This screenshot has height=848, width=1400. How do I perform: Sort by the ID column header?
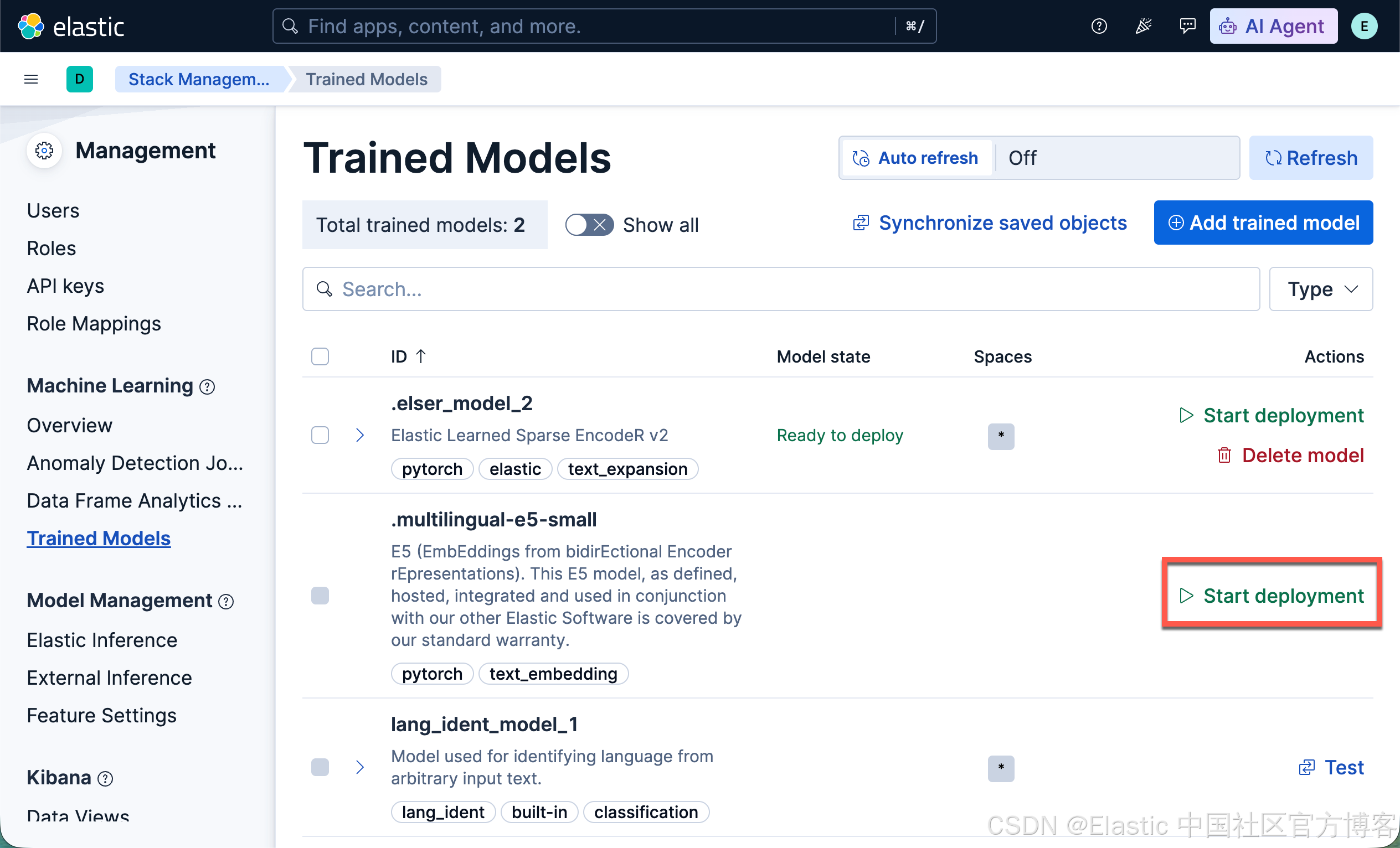[408, 356]
